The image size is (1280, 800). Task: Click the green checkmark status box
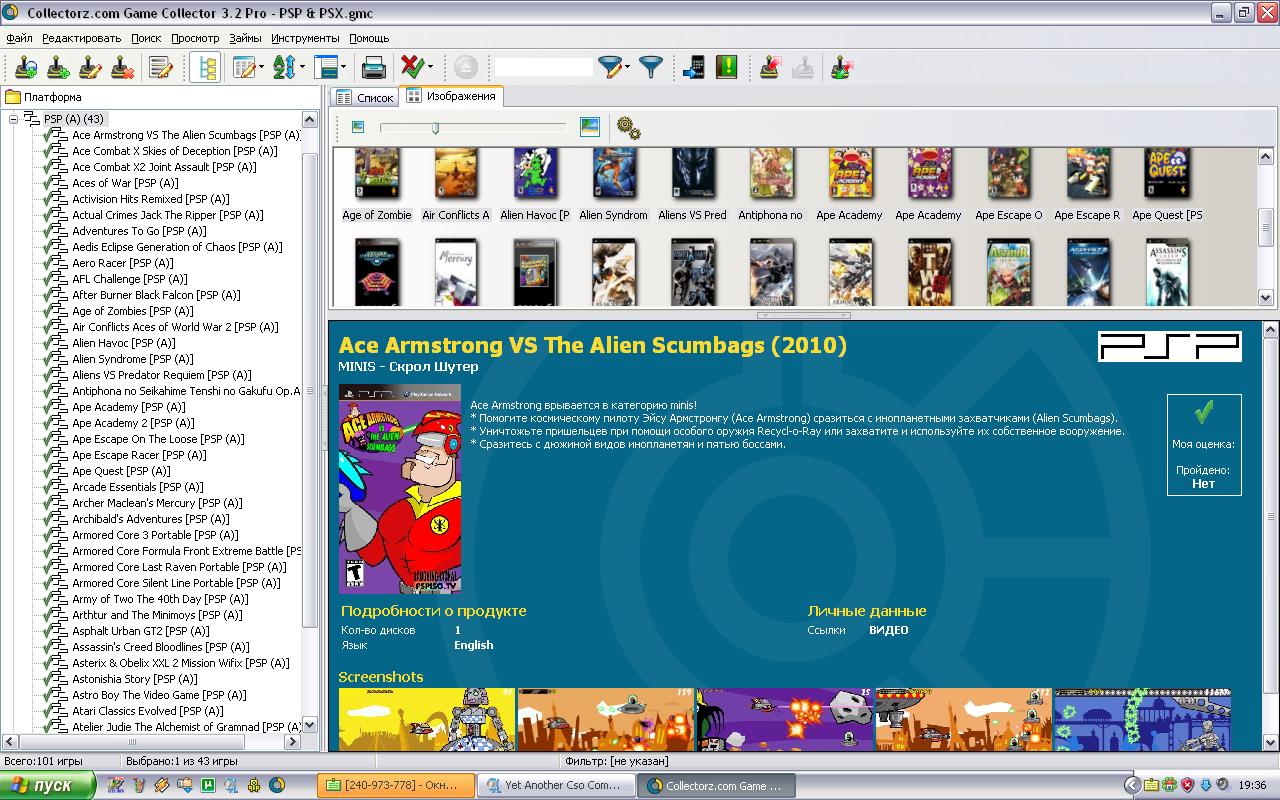pyautogui.click(x=1204, y=444)
